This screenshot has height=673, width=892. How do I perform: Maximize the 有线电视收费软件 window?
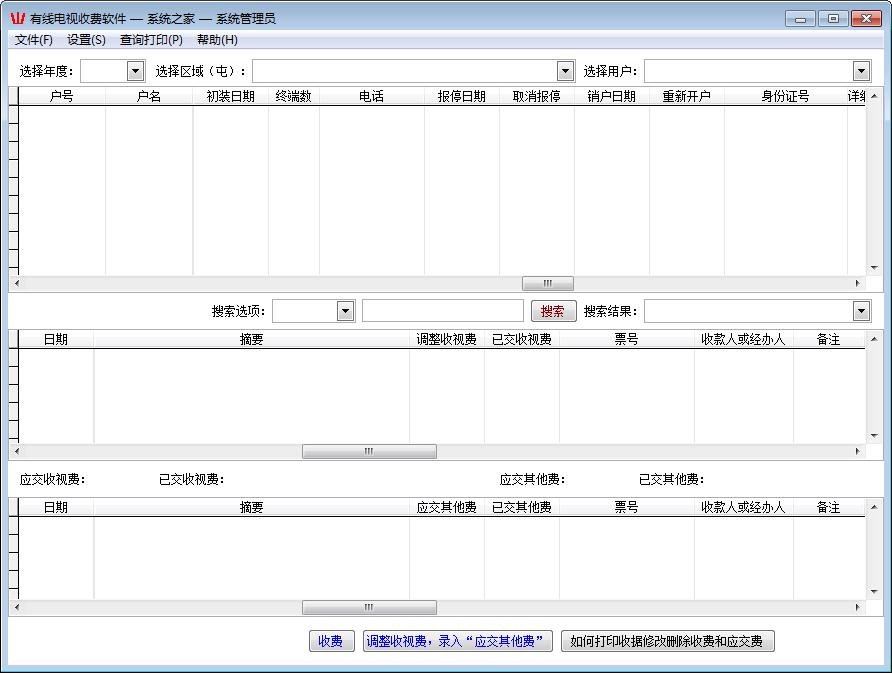coord(833,19)
